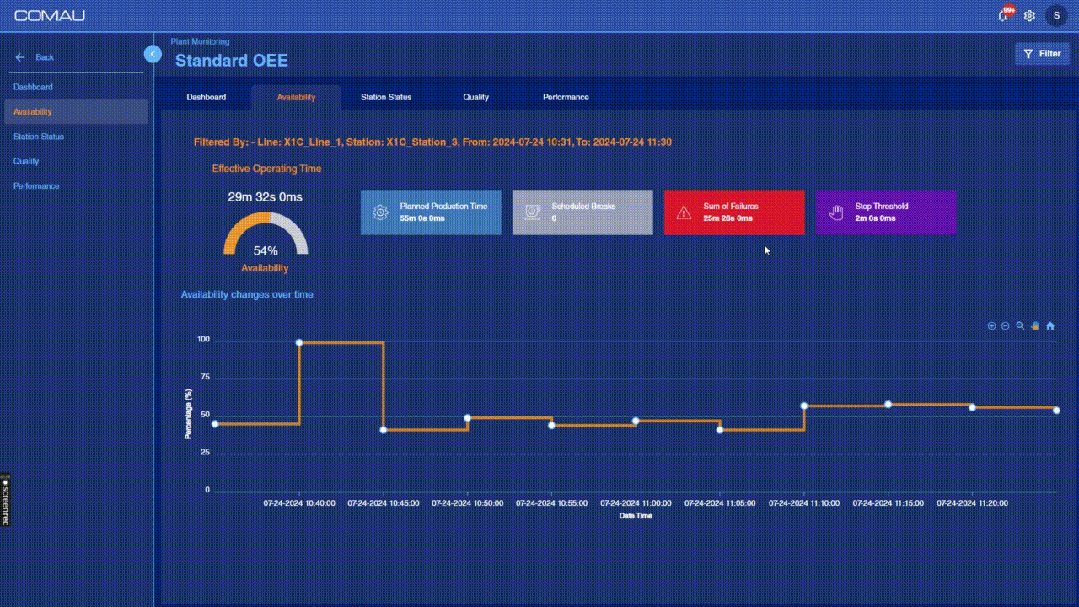Click the red Sum of Failures card
Viewport: 1079px width, 607px height.
click(x=733, y=212)
